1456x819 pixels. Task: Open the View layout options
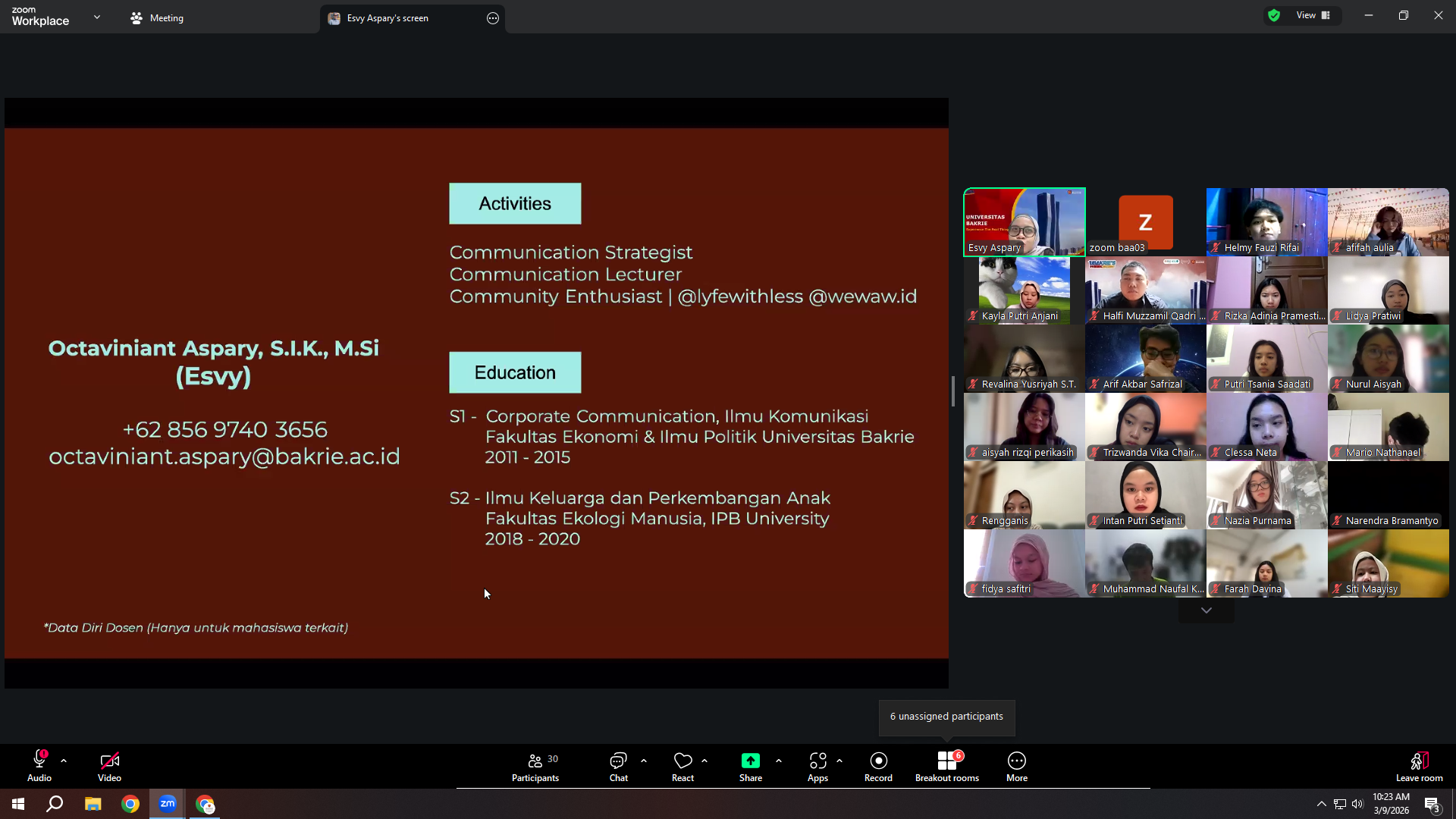click(x=1313, y=15)
